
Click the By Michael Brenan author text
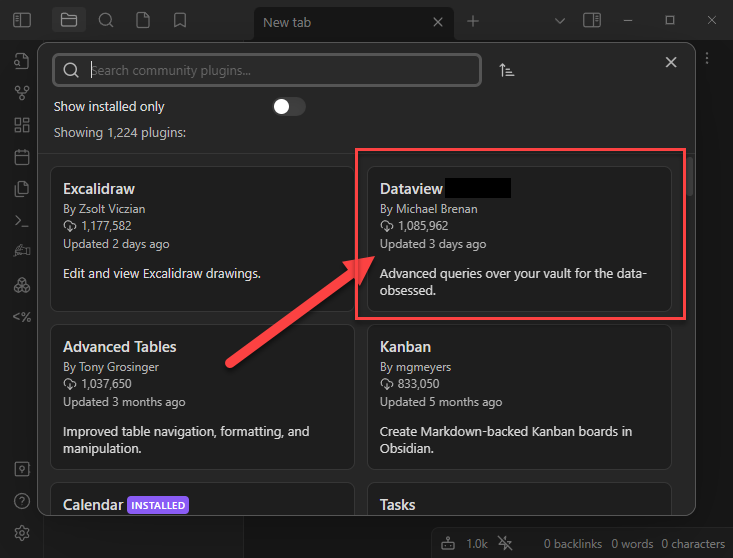click(x=429, y=209)
